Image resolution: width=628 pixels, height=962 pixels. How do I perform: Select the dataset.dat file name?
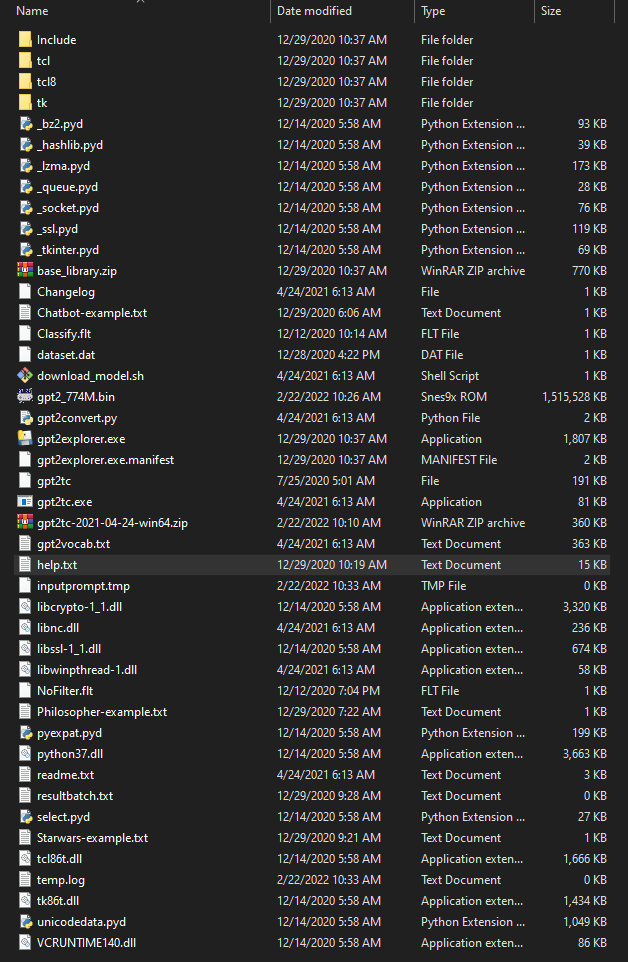click(66, 355)
